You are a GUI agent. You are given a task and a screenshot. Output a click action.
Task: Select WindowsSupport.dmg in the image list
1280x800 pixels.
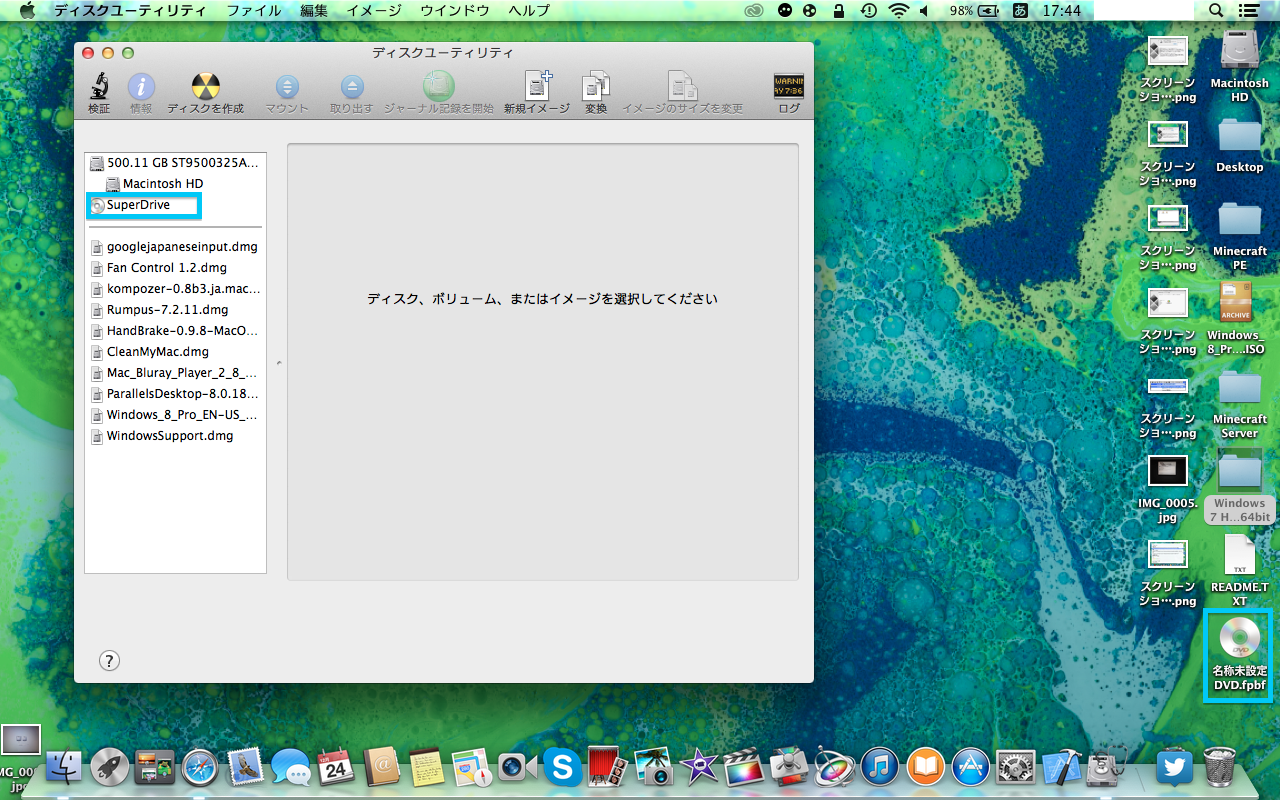(169, 436)
